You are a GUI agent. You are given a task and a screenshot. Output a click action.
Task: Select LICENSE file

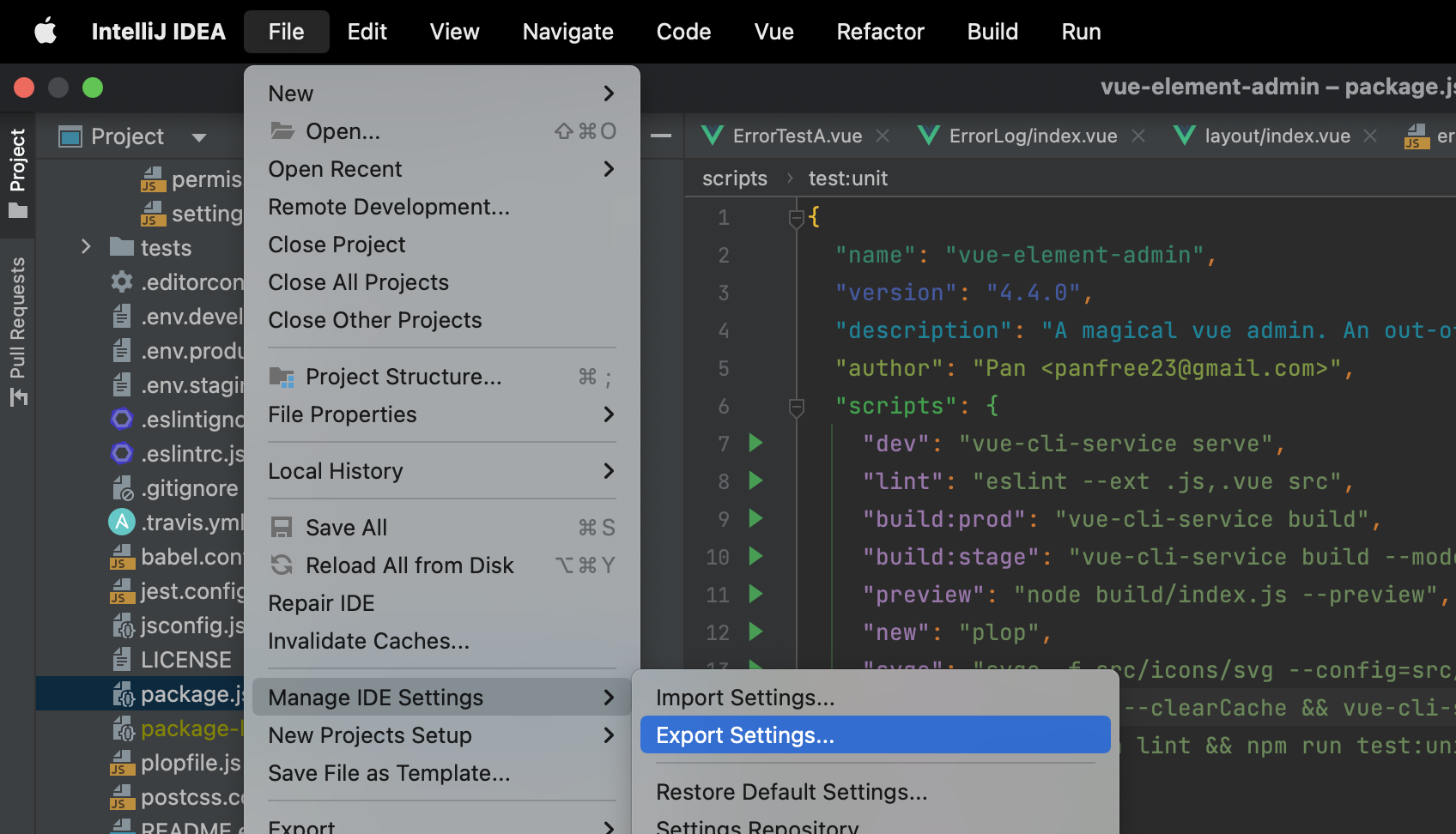coord(186,660)
